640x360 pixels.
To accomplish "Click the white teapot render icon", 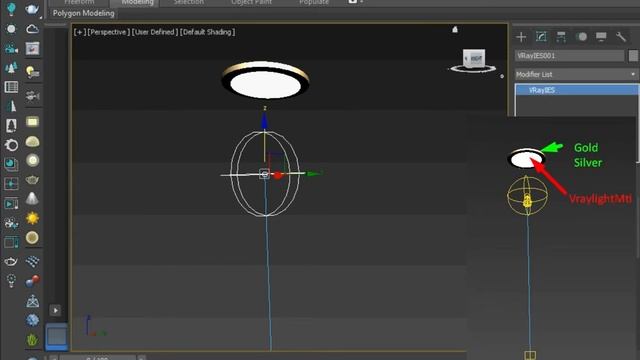I will (32, 9).
